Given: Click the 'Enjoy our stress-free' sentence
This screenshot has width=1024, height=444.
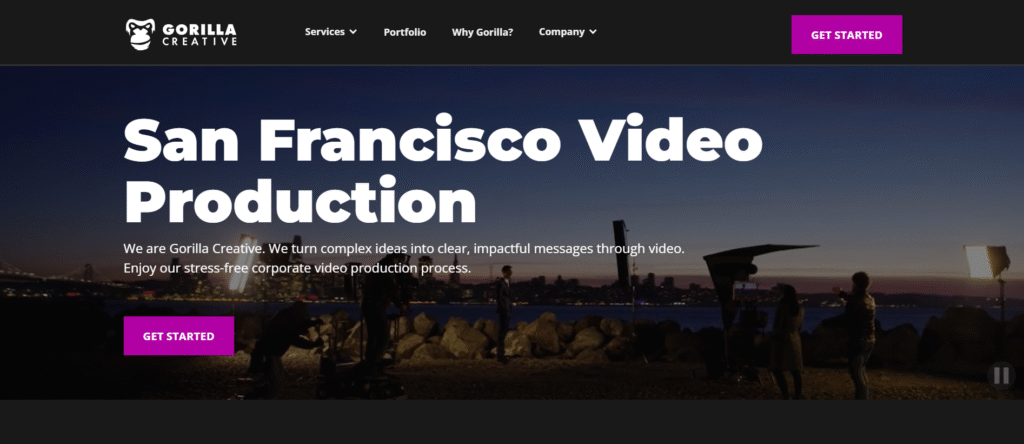Looking at the screenshot, I should coord(297,268).
